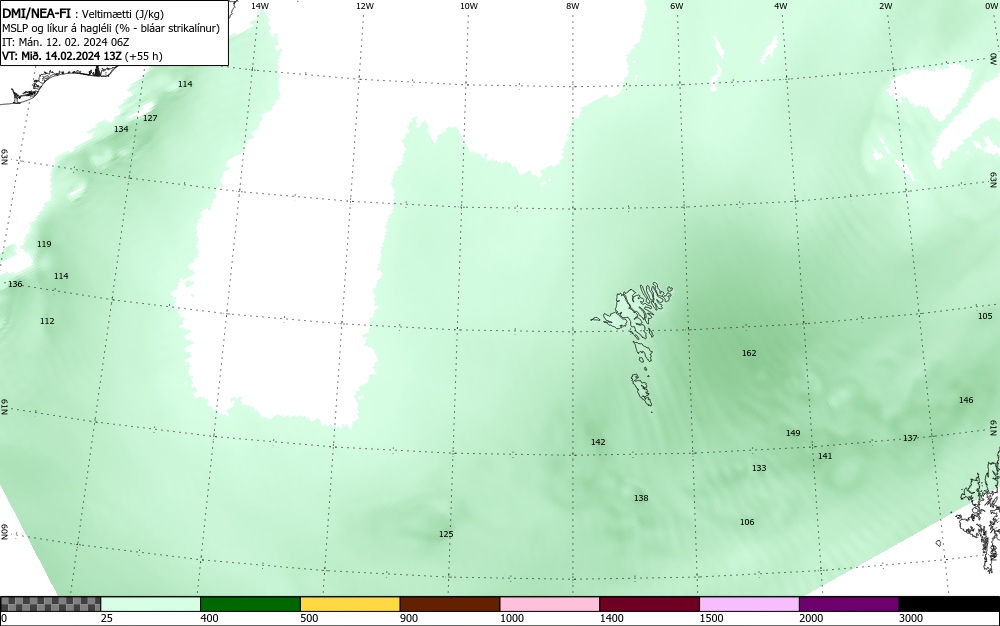Viewport: 1000px width, 626px height.
Task: Pick the maroon 1400–1500 legend swatch
Action: [x=649, y=604]
